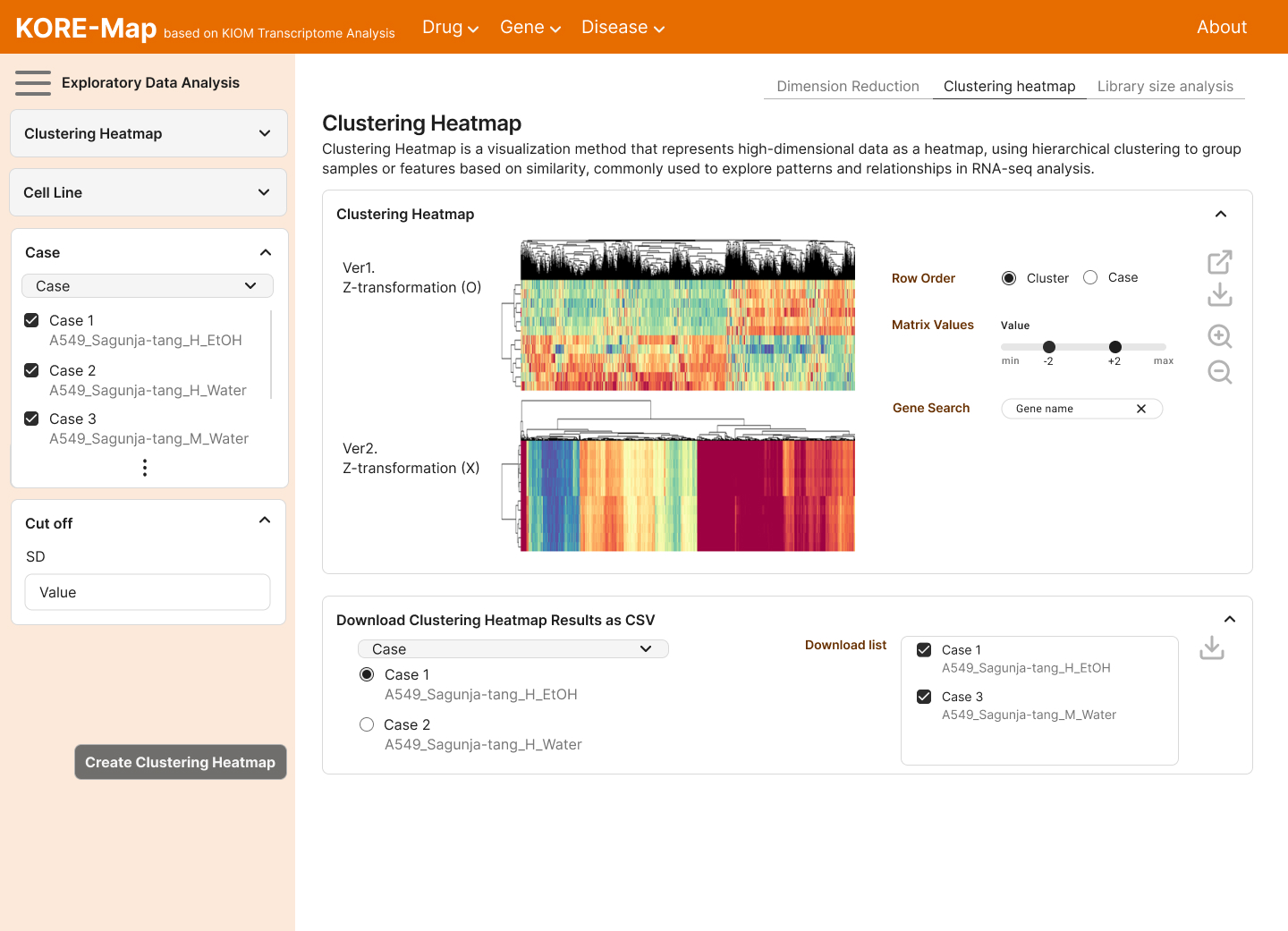Click the three-dot more cases icon
Screen dimensions: 1288x931
coord(145,468)
